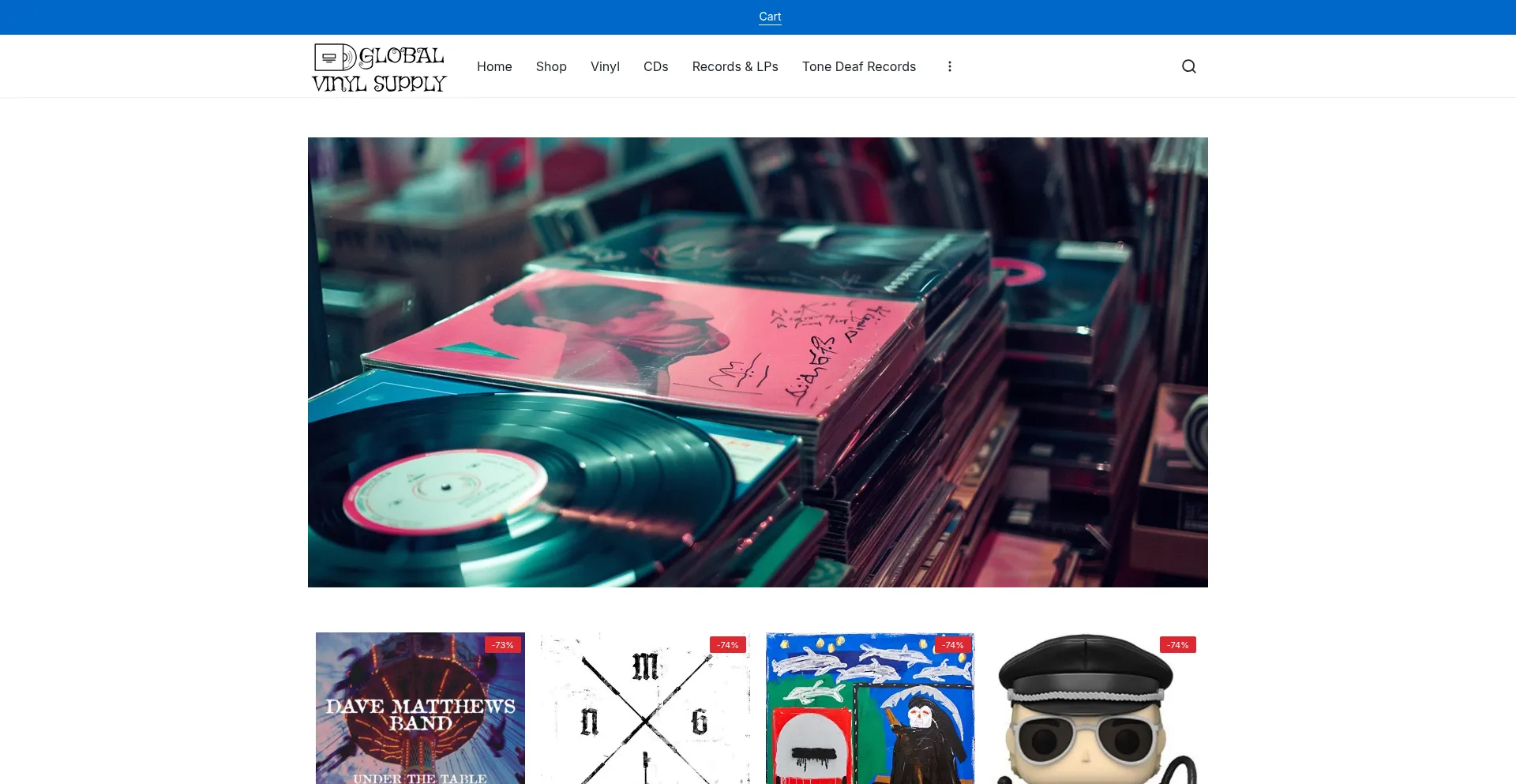The image size is (1516, 784).
Task: Go to the Home menu item
Action: (x=494, y=66)
